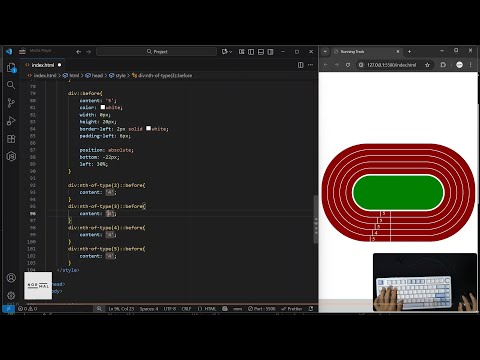Open the Accounts menu in VS Code
The image size is (480, 360).
click(11, 278)
